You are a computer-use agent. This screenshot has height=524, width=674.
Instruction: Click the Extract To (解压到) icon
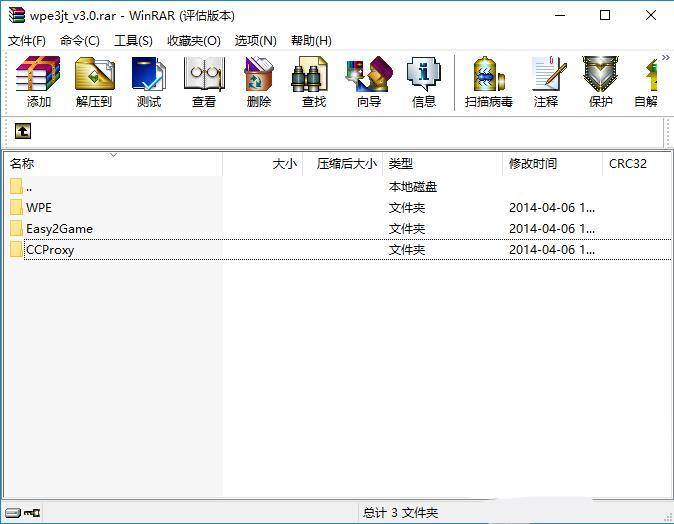[94, 82]
